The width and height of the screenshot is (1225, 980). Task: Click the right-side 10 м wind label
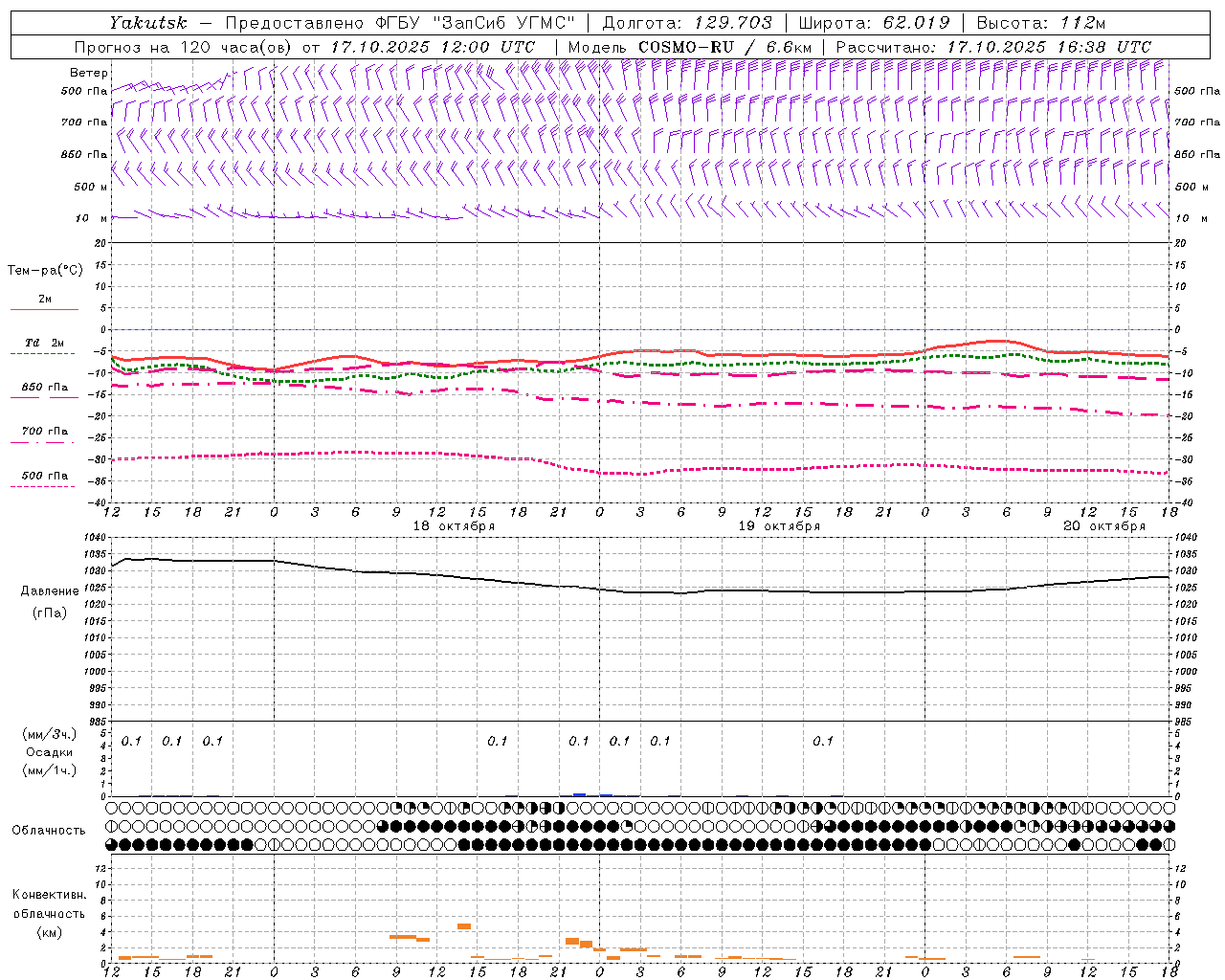coord(1192,218)
